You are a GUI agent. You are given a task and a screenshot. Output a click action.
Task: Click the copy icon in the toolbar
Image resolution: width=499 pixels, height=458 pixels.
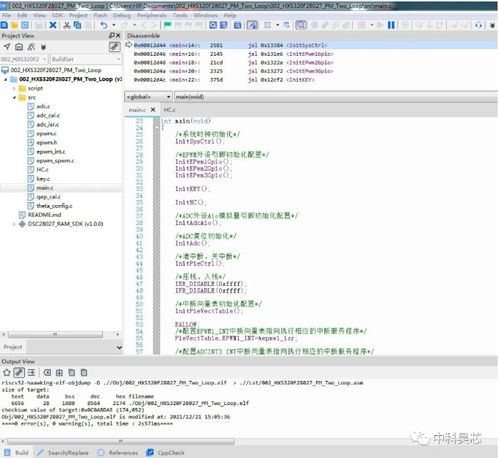(77, 25)
